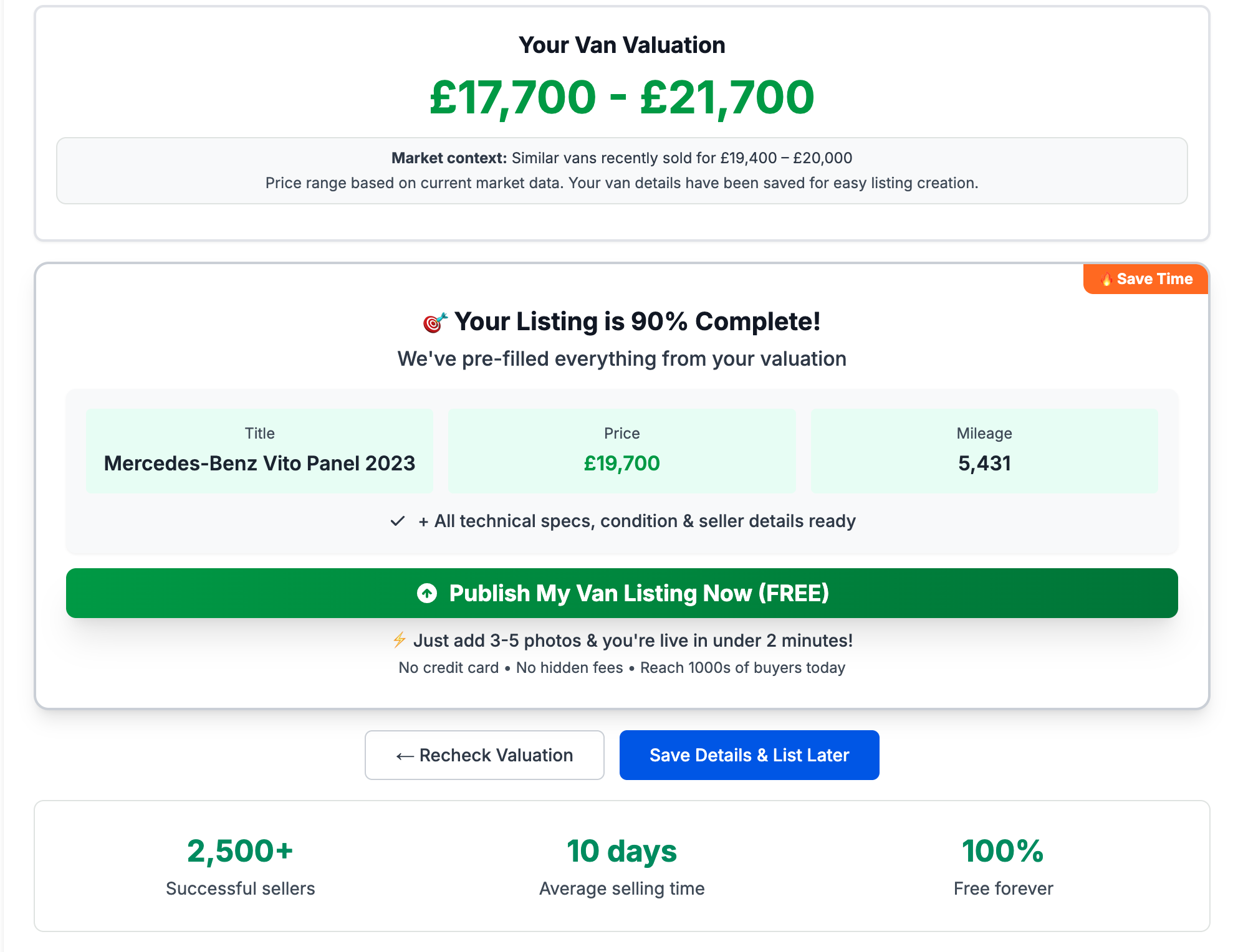The width and height of the screenshot is (1233, 952).
Task: Click the fire icon in Save Time badge
Action: coord(1106,279)
